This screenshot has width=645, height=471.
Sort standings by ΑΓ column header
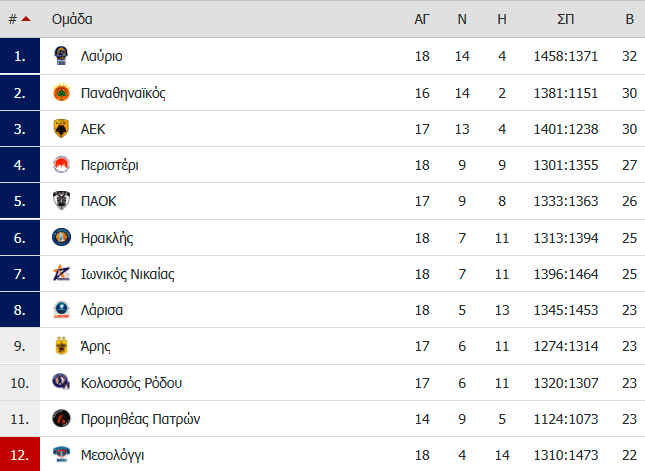coord(422,19)
